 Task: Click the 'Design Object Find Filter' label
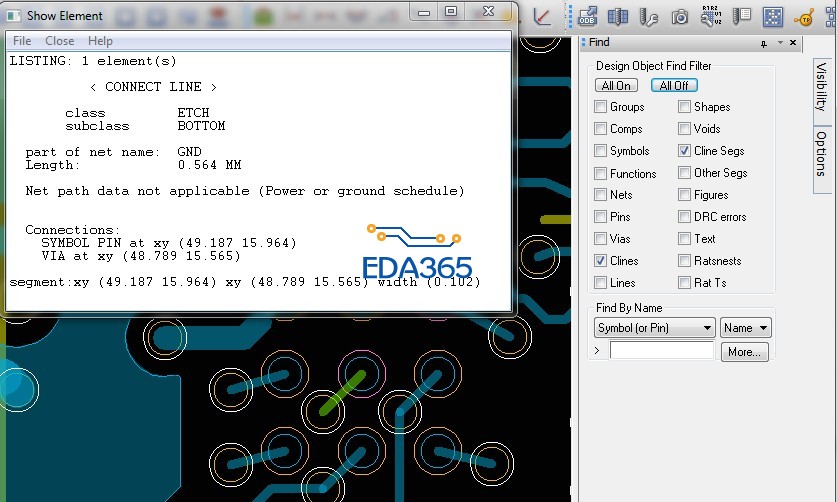tap(653, 66)
